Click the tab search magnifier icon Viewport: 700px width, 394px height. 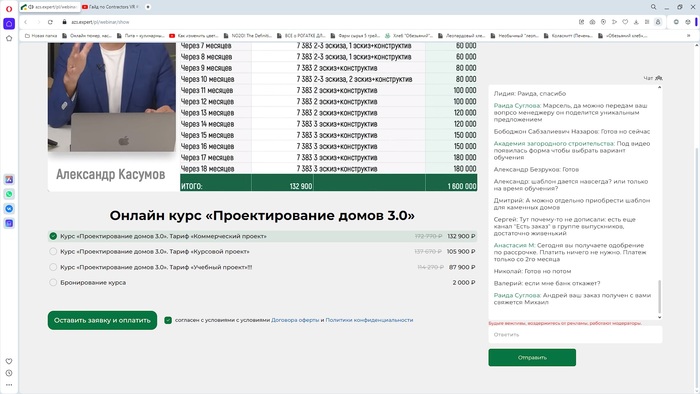tap(654, 7)
